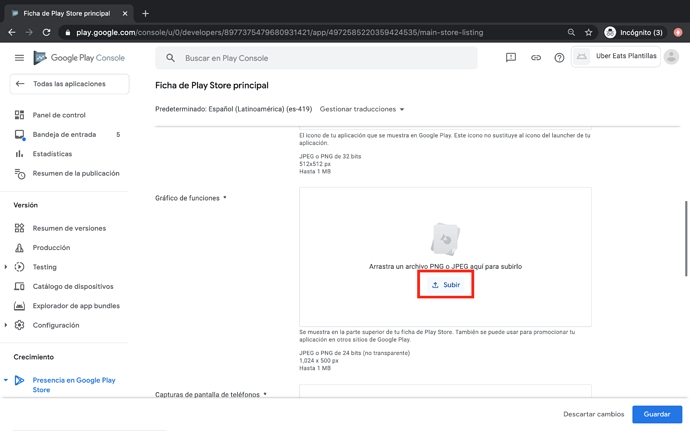Bookmark this page with star icon
This screenshot has width=690, height=431.
coord(588,32)
